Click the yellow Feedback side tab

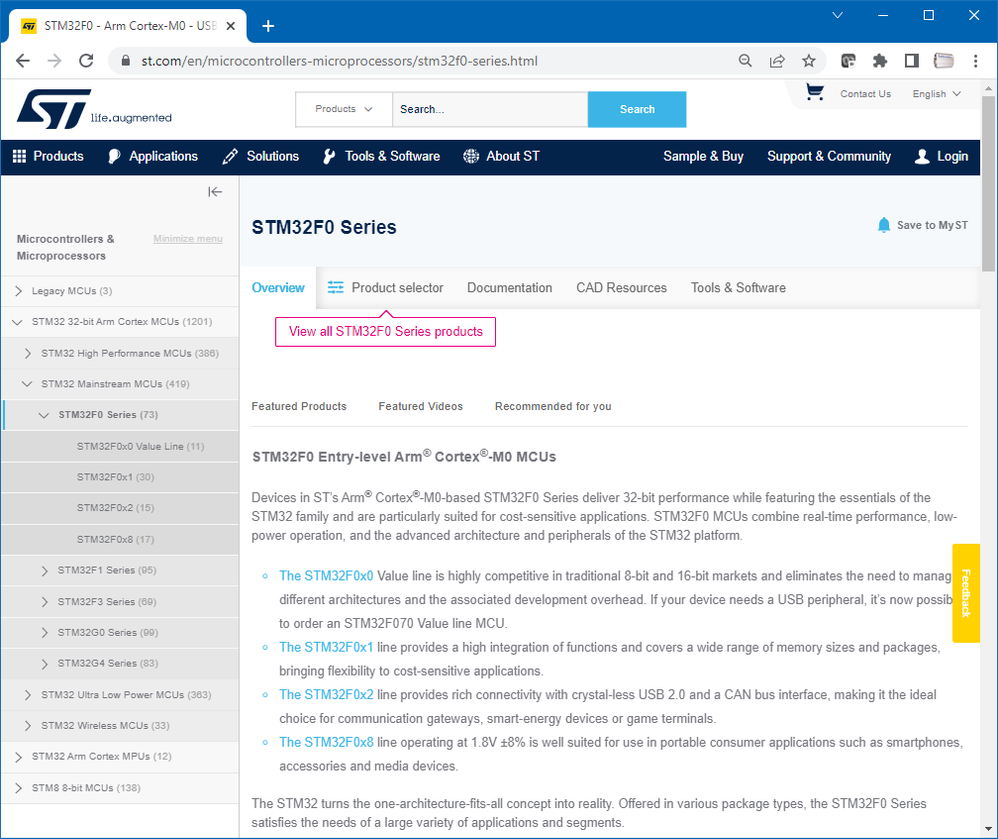tap(966, 593)
